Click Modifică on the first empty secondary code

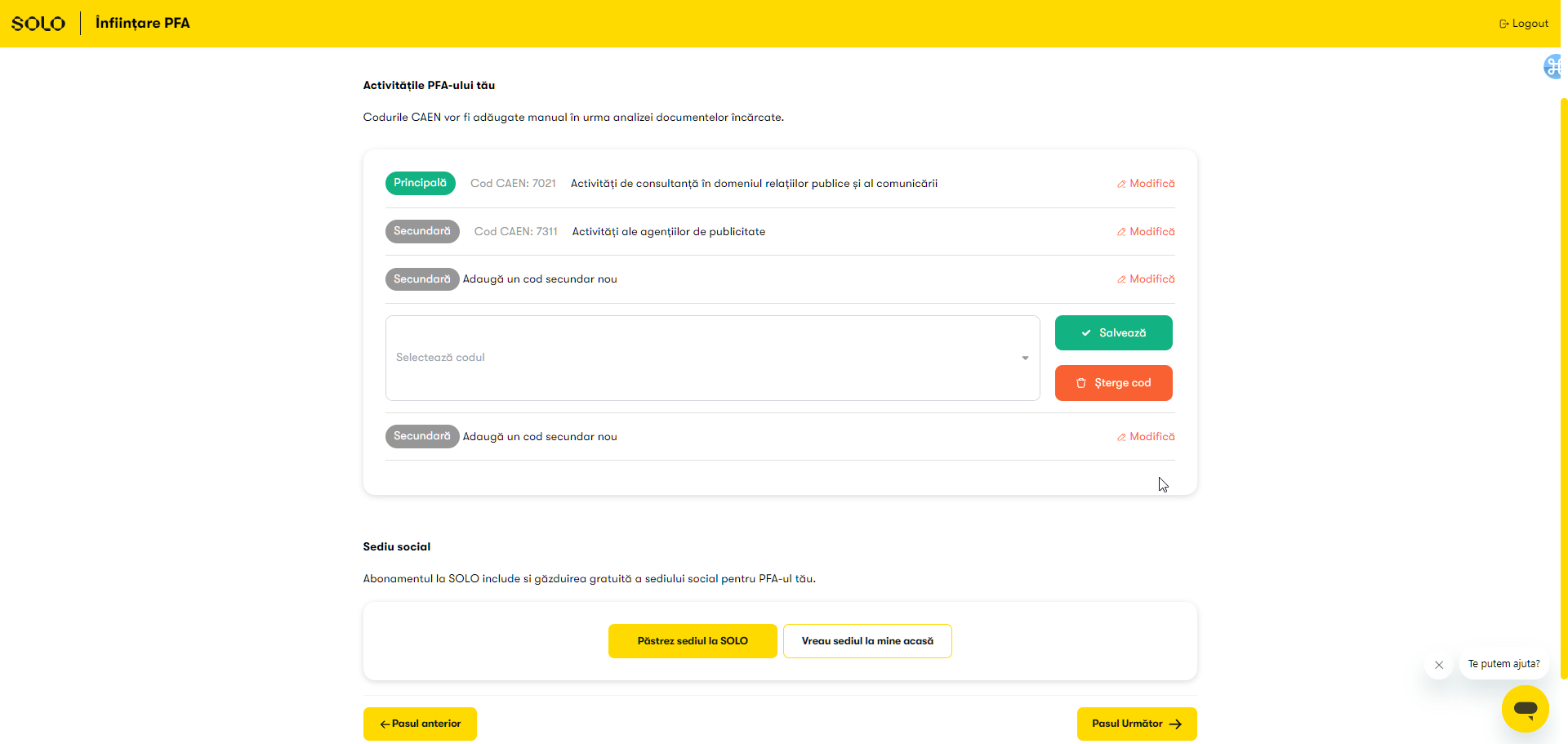[1146, 279]
